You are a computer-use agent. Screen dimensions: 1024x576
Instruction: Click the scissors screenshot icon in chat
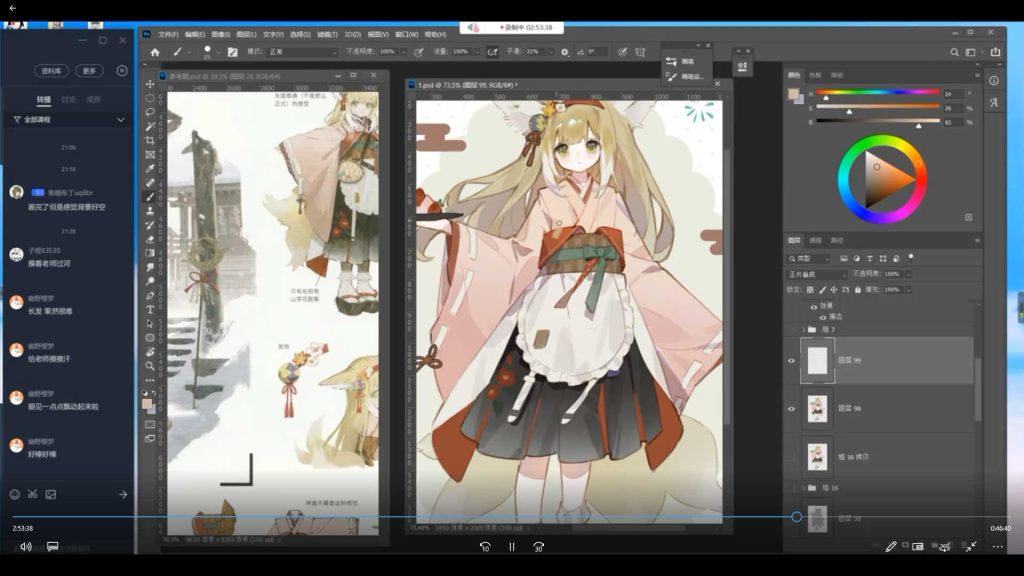(x=33, y=494)
